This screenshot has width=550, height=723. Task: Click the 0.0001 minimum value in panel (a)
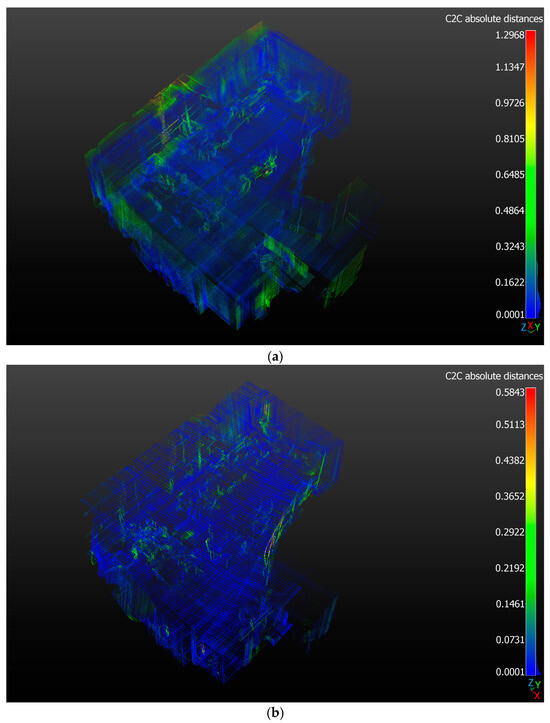click(x=510, y=314)
